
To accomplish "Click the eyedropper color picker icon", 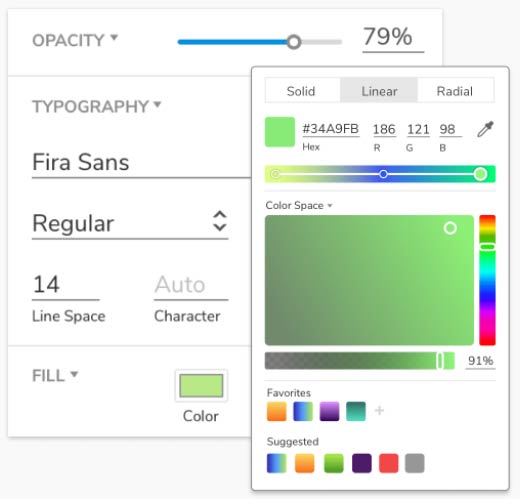I will coord(485,129).
